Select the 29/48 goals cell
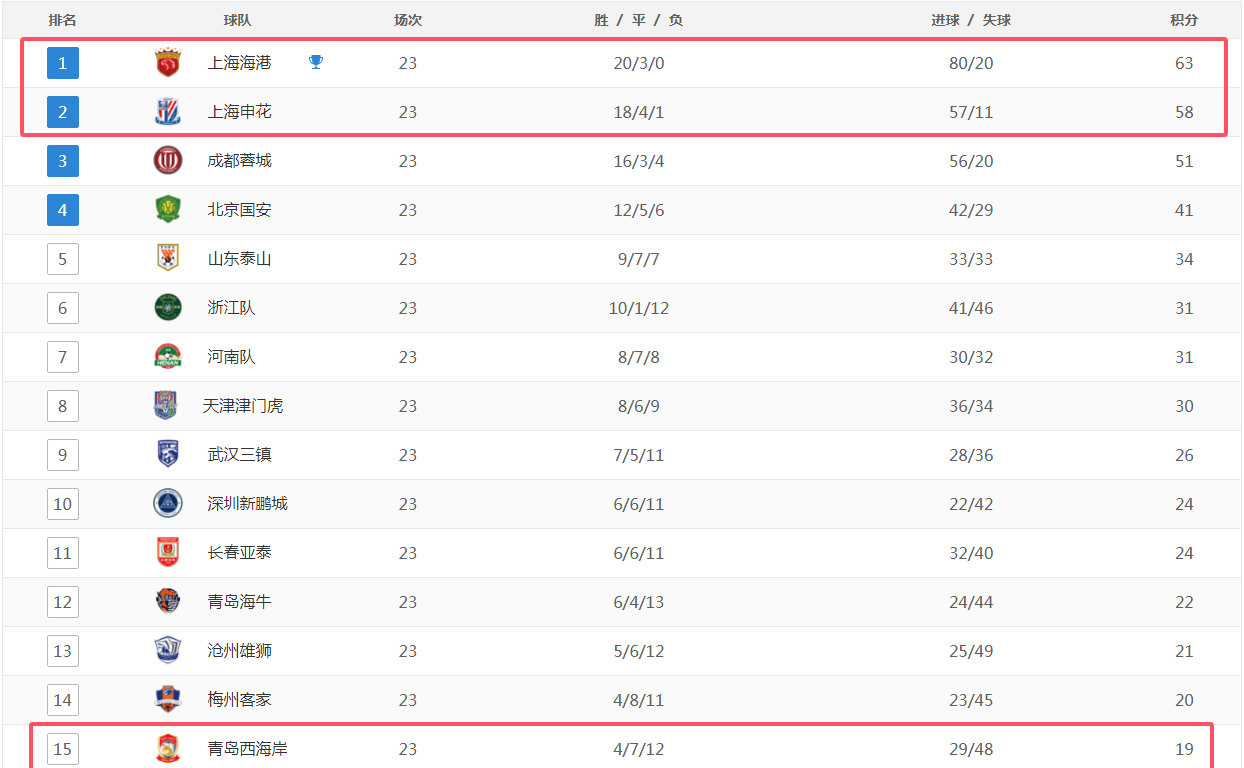 pos(971,749)
